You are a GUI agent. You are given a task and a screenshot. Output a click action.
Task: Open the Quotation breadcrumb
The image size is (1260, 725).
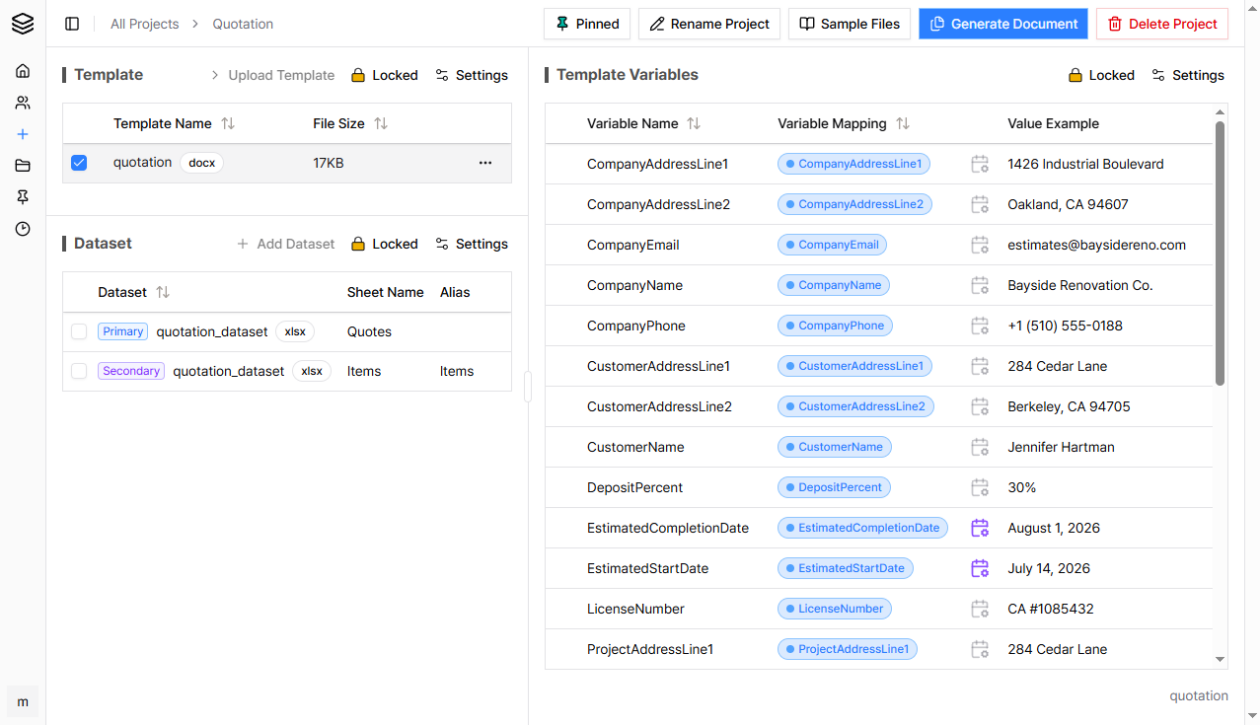(243, 24)
